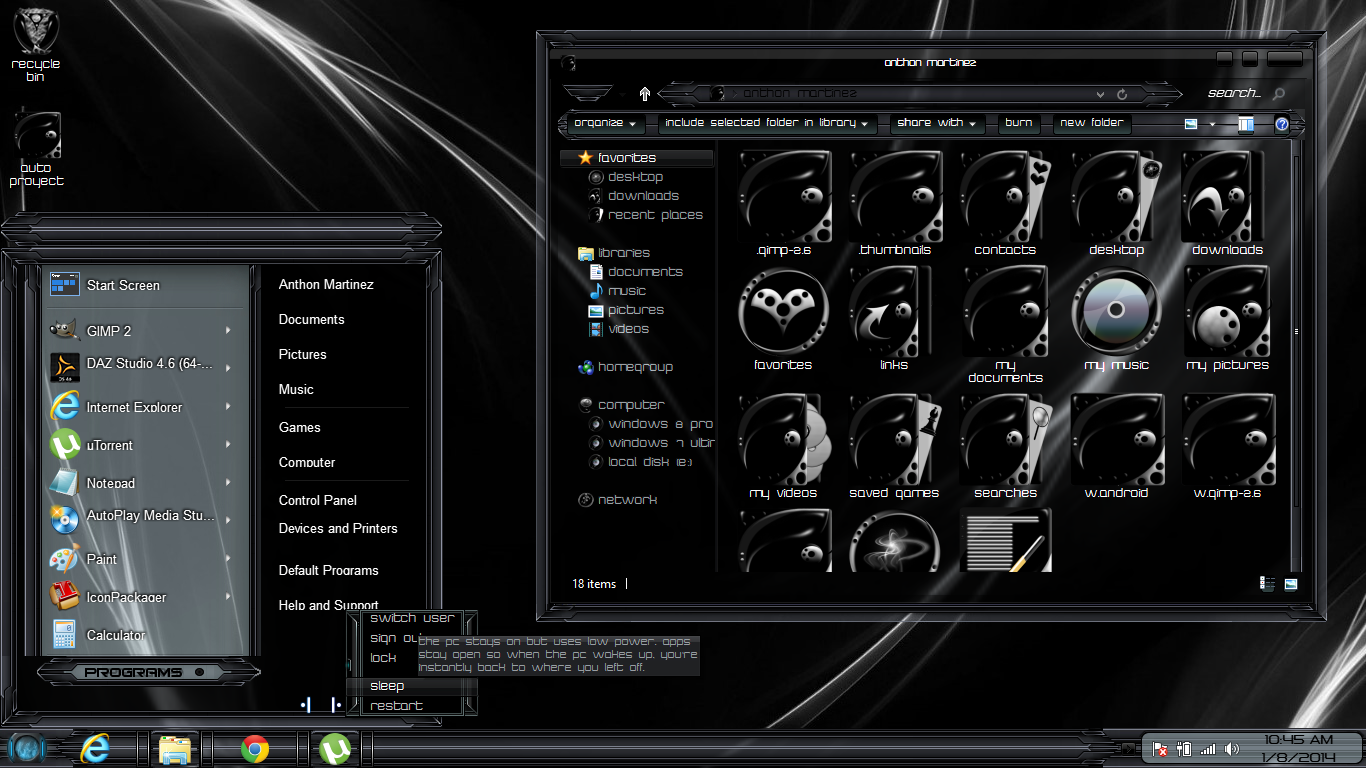Screen dimensions: 1366x768
Task: Click the help question mark icon
Action: click(1282, 125)
